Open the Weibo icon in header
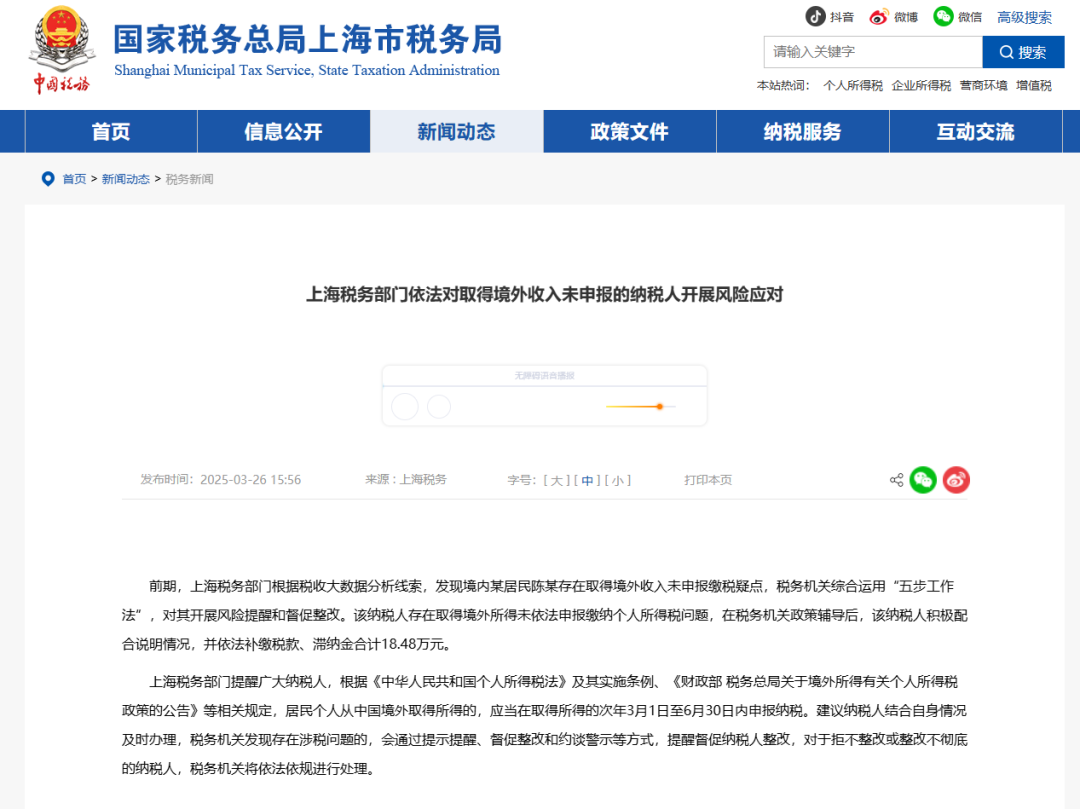The width and height of the screenshot is (1080, 809). point(878,17)
